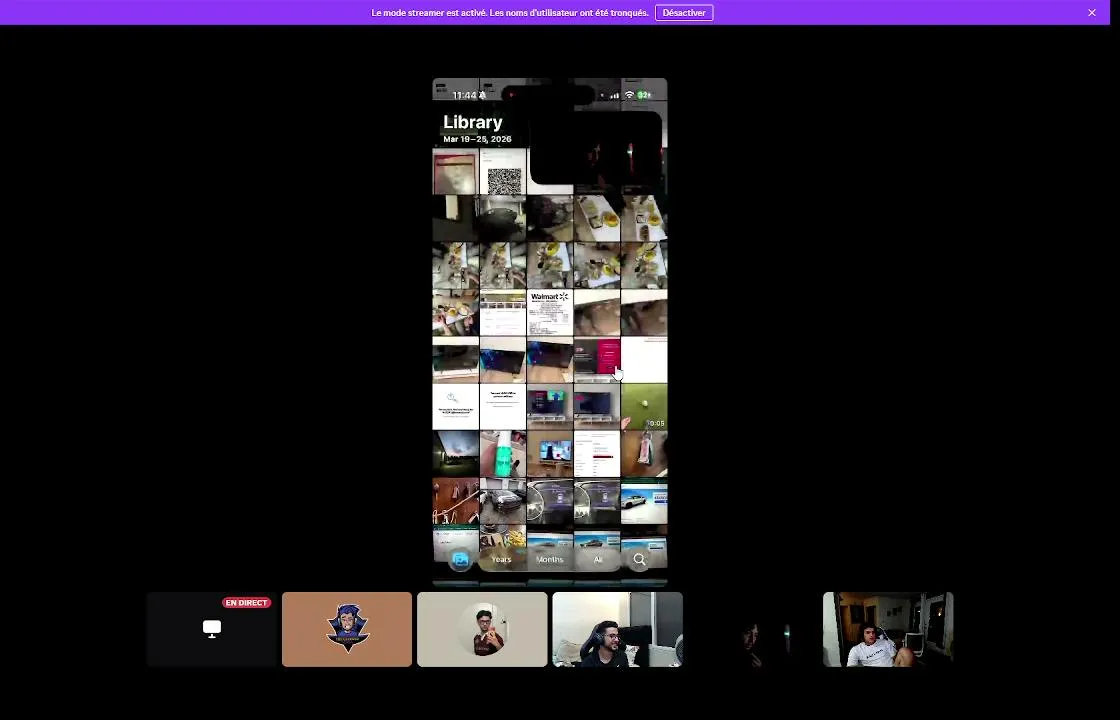Click the 11:44 clock in the phone status bar
The height and width of the screenshot is (720, 1120).
[464, 95]
